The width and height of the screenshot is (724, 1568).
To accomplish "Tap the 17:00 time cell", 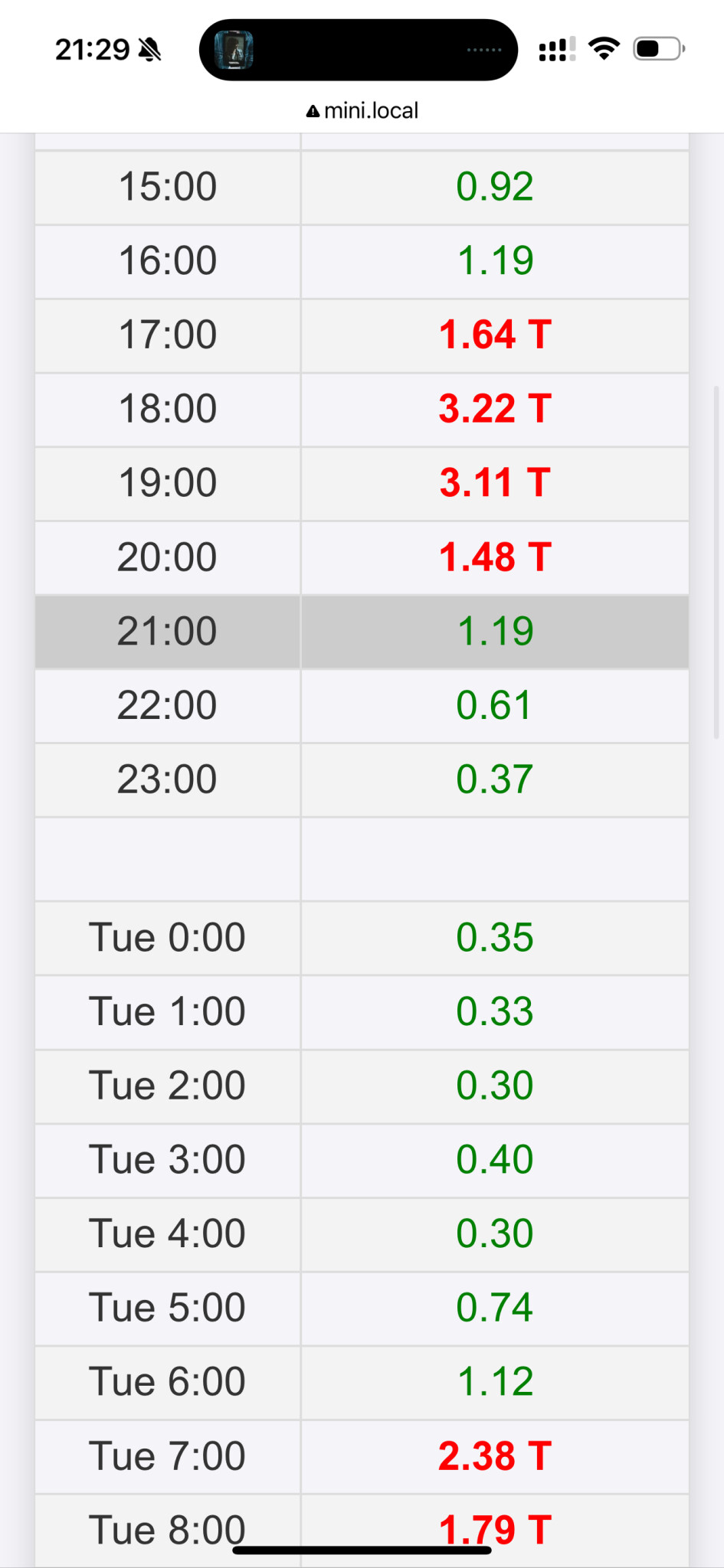I will [x=167, y=335].
